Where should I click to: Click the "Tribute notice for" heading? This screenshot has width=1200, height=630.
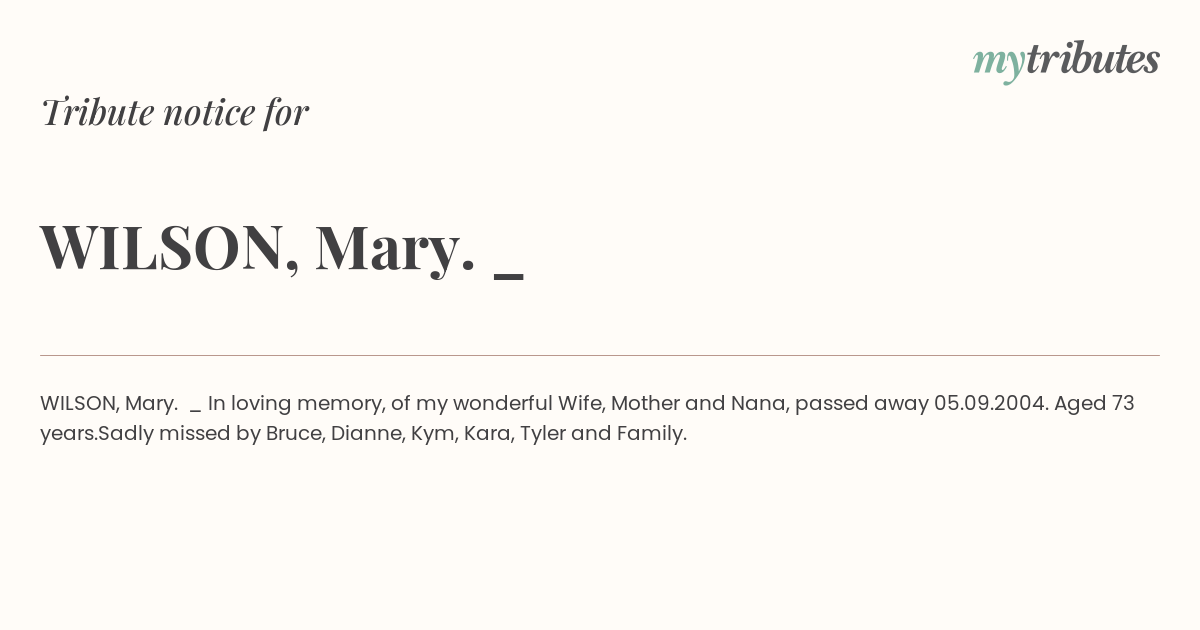click(x=175, y=112)
